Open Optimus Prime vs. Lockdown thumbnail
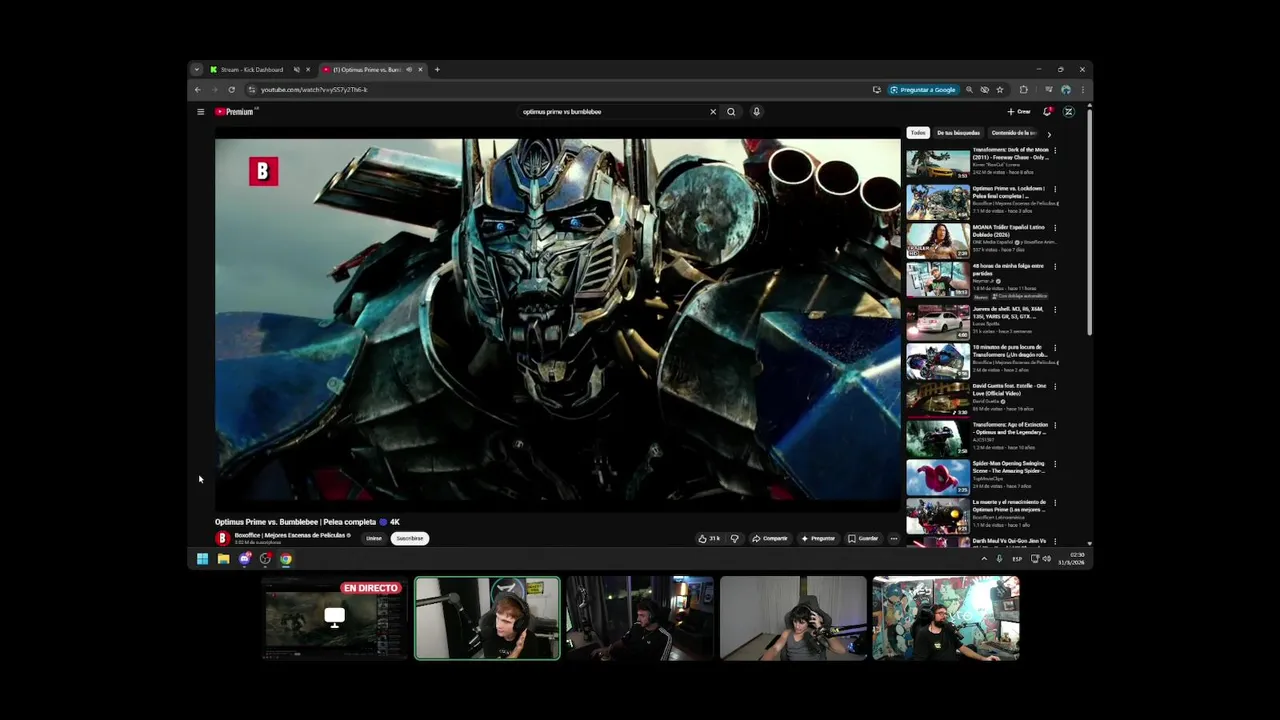1280x720 pixels. [938, 202]
